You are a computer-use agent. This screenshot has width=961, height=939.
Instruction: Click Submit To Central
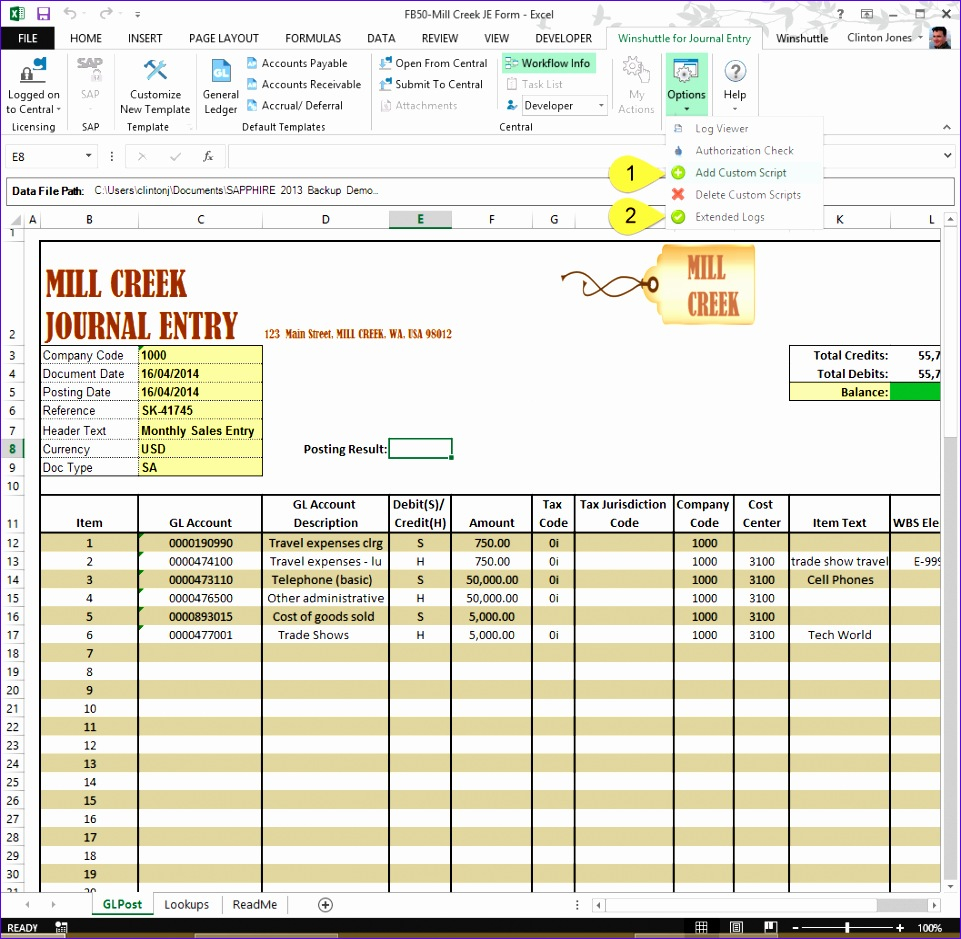(431, 84)
